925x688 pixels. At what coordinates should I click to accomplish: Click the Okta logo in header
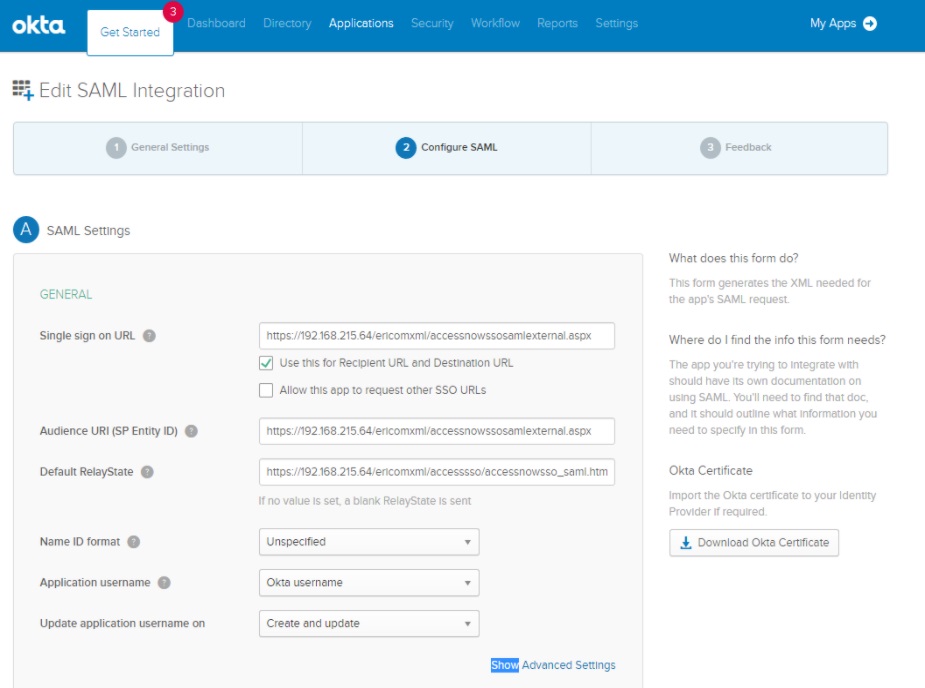[x=39, y=25]
